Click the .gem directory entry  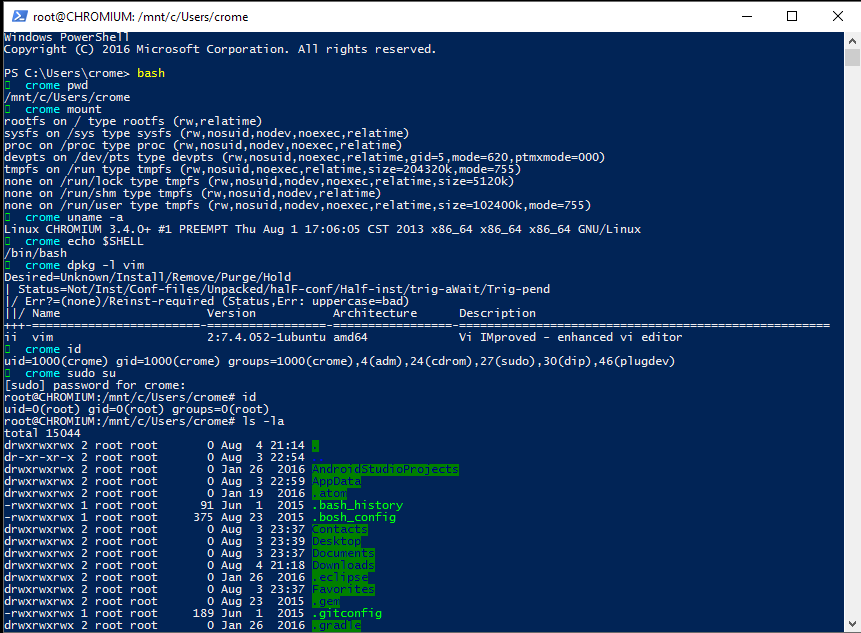pos(326,602)
